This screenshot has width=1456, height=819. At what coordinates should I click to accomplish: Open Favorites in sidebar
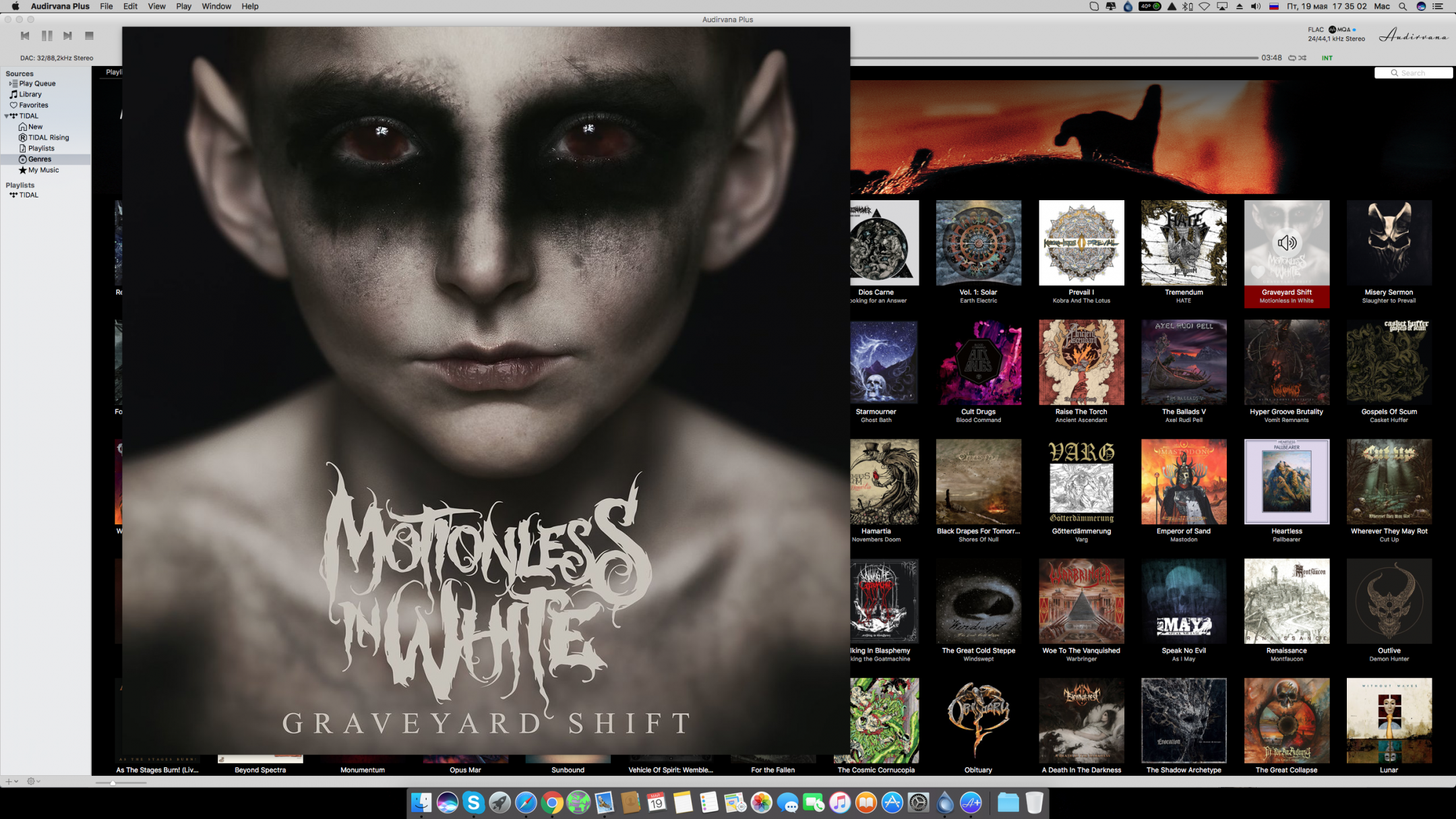[x=34, y=105]
